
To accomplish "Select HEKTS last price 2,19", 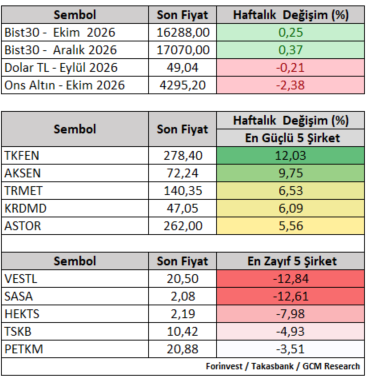I will coord(183,314).
